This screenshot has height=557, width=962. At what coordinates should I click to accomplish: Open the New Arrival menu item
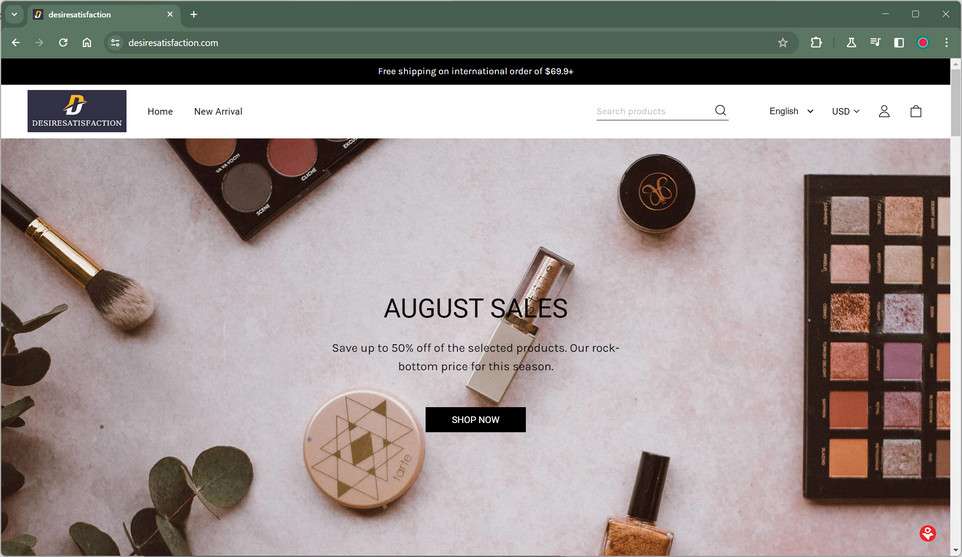click(218, 111)
